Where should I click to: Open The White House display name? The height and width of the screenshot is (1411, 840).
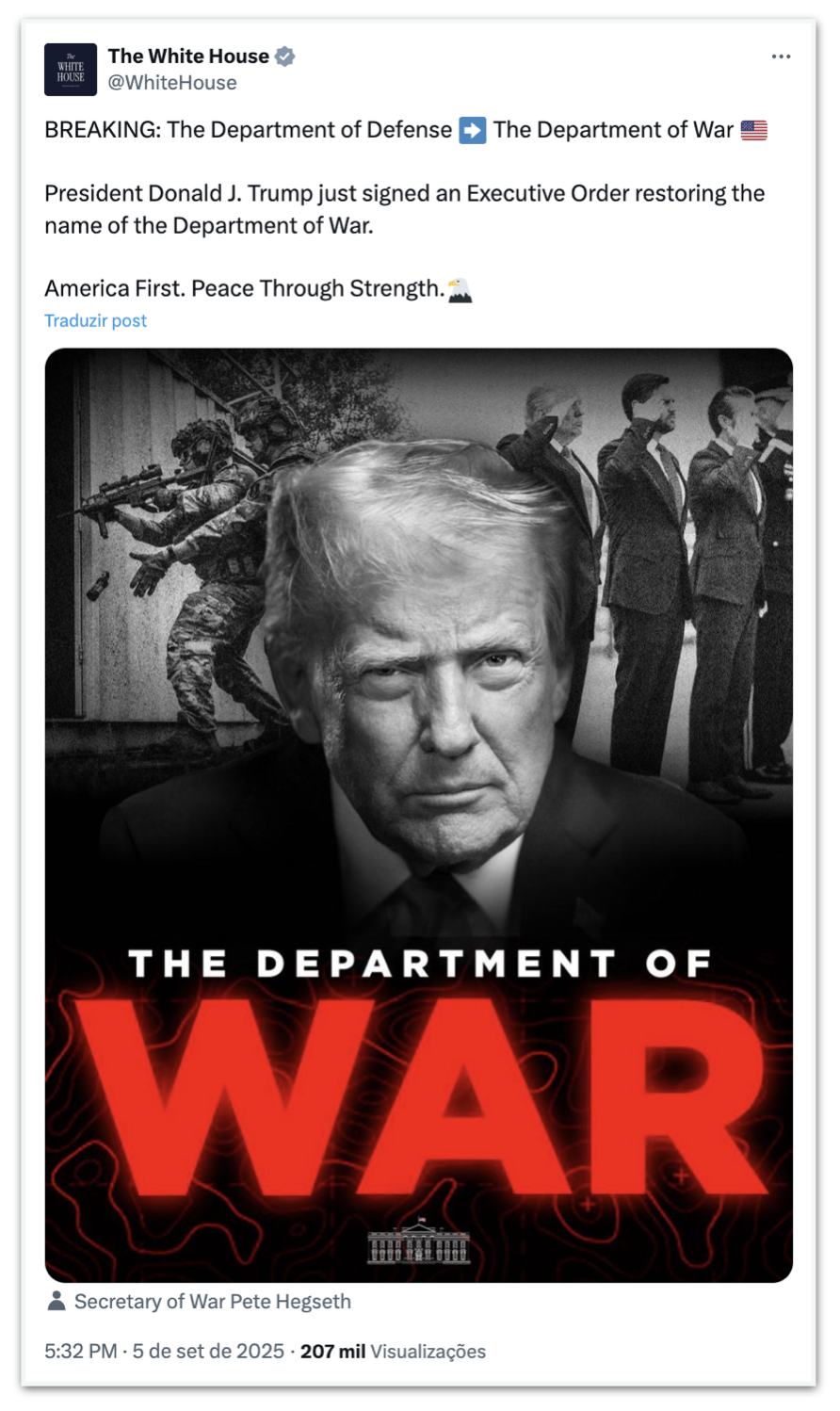click(x=188, y=57)
